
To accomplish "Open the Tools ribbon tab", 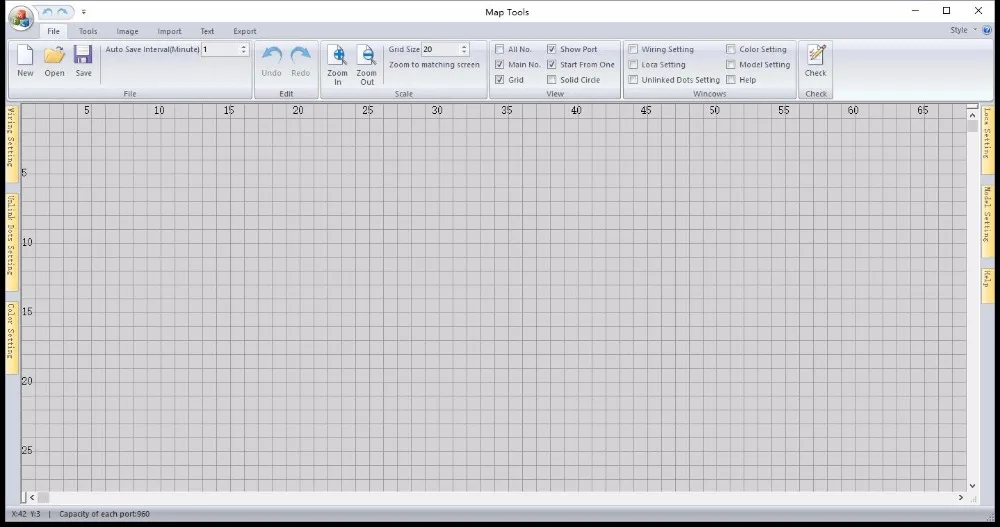I will [88, 31].
